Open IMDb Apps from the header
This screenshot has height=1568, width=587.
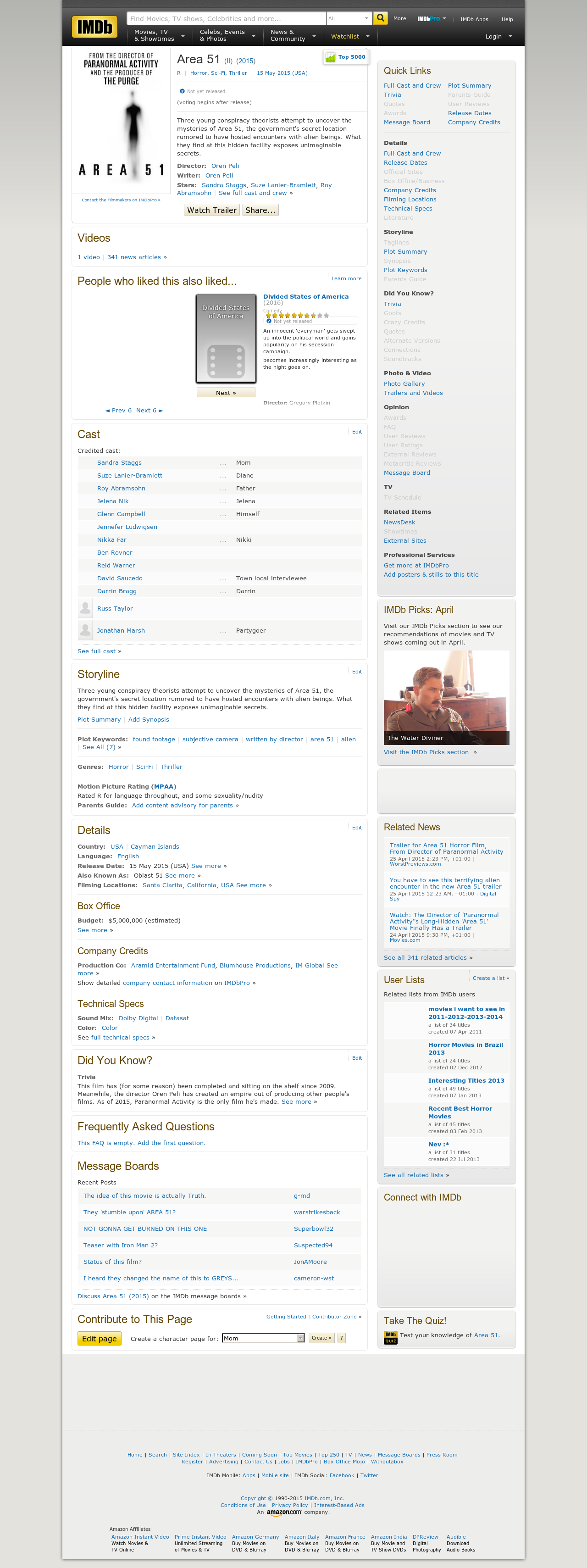pos(474,19)
